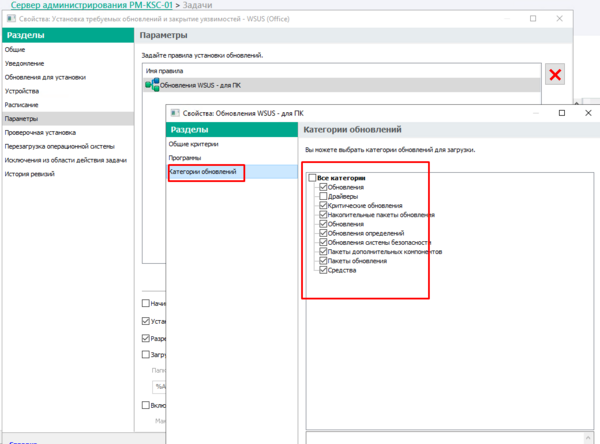Uncheck Обновления checkbox above Обновления определений

(x=323, y=224)
